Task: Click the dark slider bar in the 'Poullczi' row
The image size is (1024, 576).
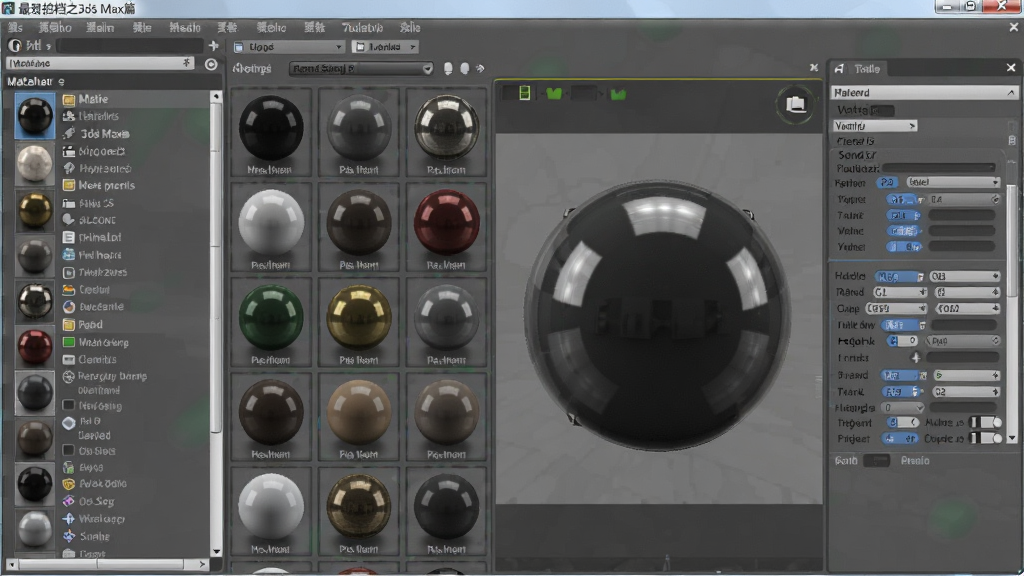Action: [x=938, y=168]
